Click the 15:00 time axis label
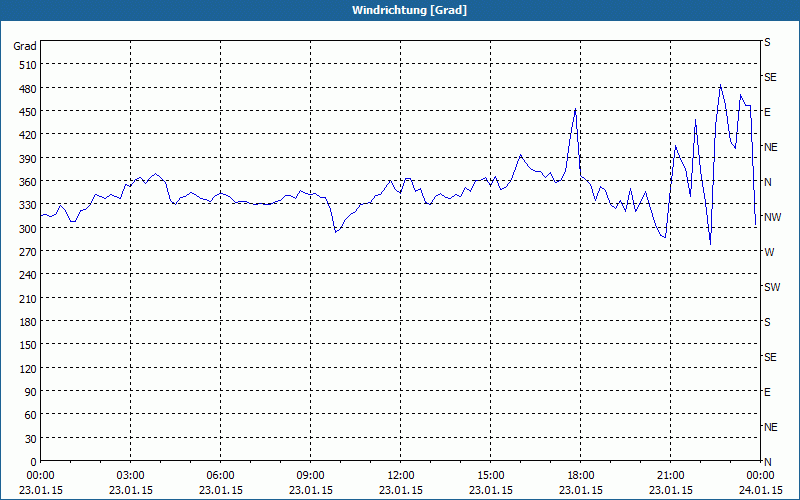The height and width of the screenshot is (500, 800). [x=491, y=475]
